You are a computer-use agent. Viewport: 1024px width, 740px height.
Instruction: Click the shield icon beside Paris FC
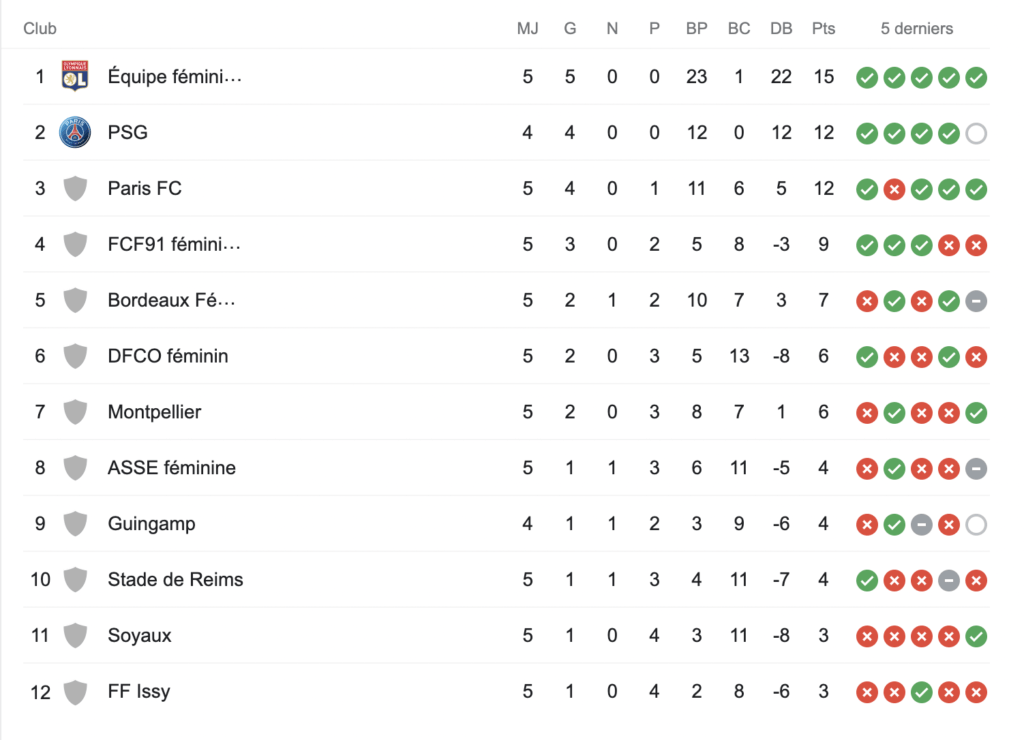click(x=75, y=189)
